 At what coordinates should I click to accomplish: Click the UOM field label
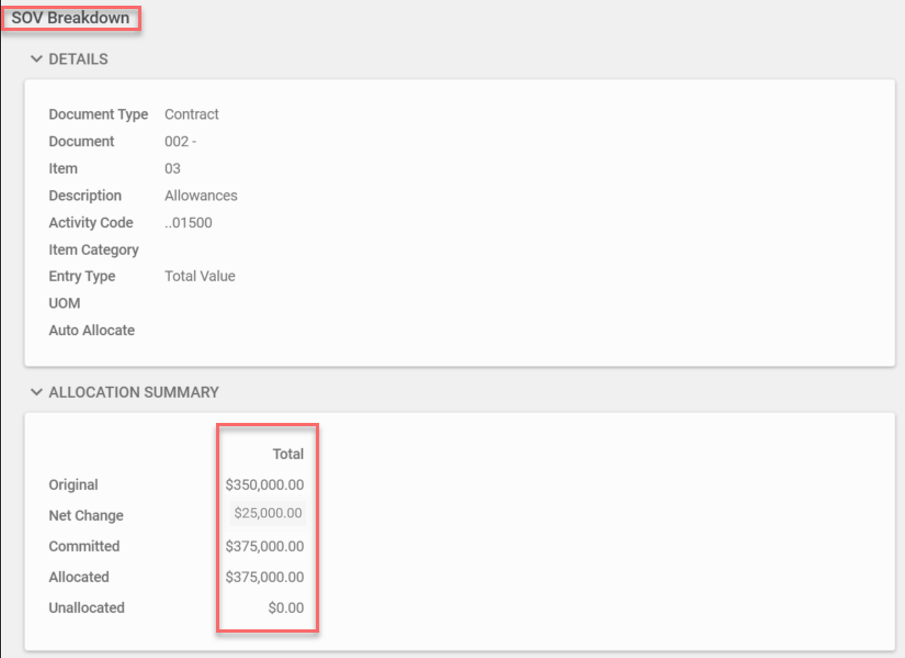pyautogui.click(x=64, y=303)
